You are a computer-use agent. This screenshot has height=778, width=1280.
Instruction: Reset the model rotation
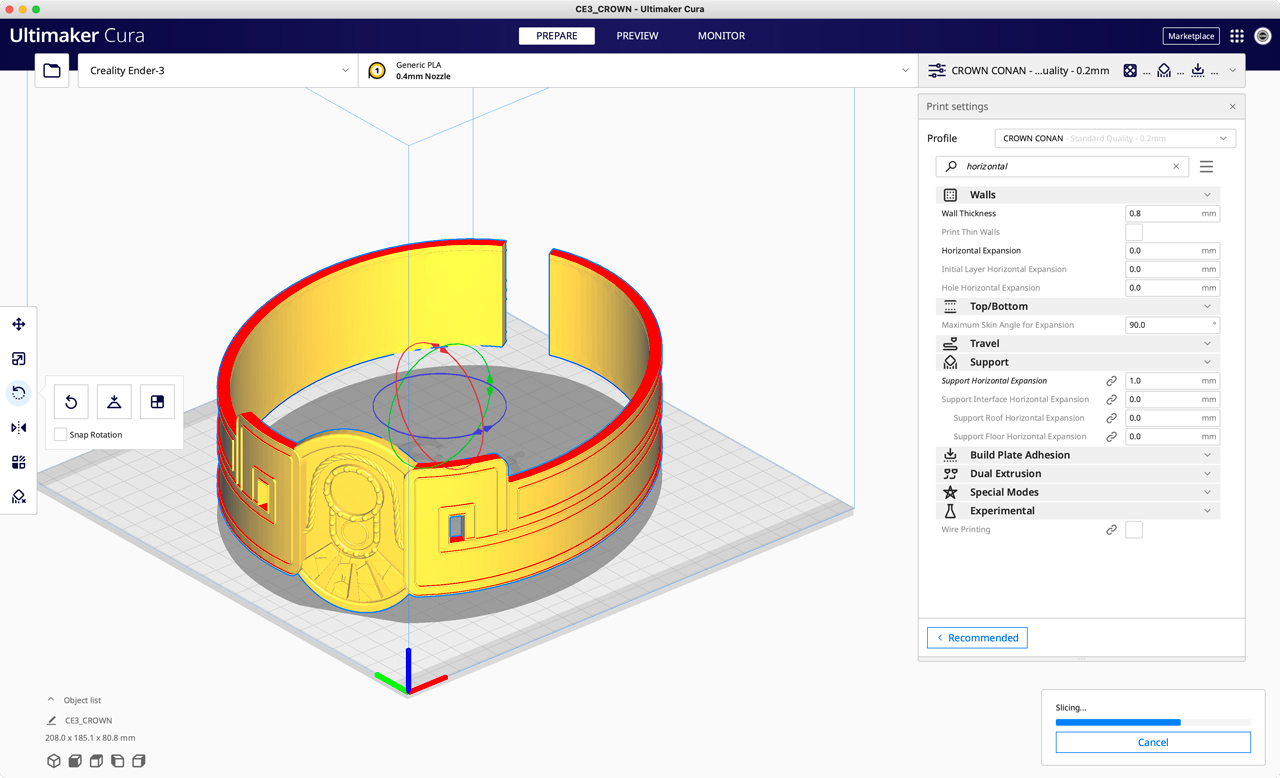71,402
